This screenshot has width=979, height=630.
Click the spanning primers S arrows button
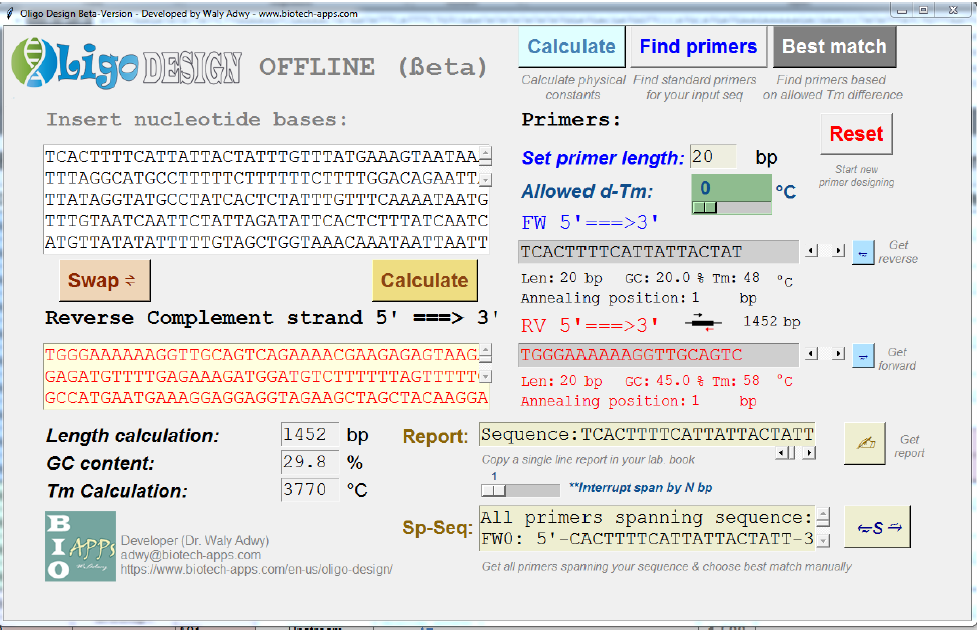877,528
